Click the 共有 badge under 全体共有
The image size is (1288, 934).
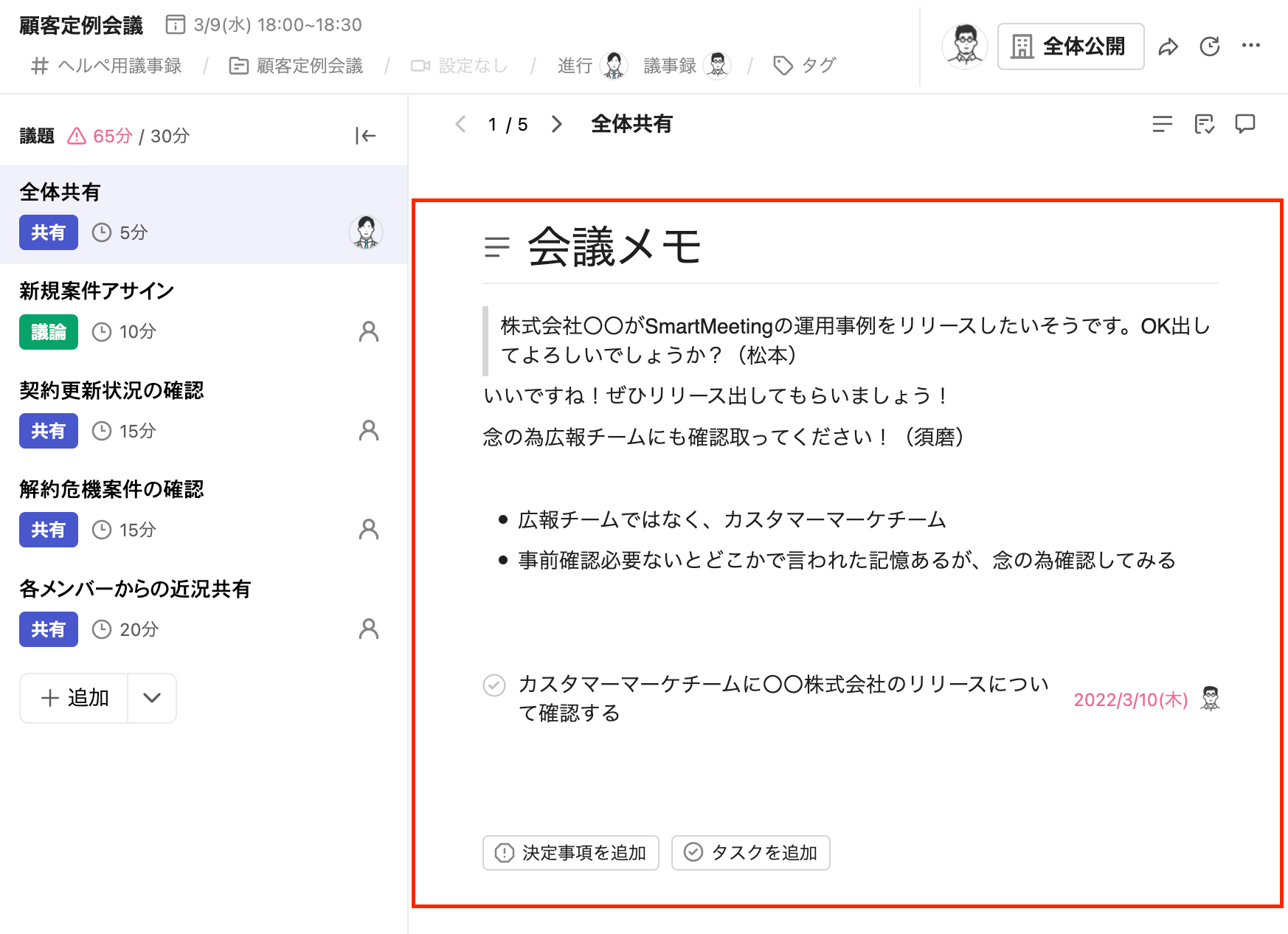coord(49,232)
